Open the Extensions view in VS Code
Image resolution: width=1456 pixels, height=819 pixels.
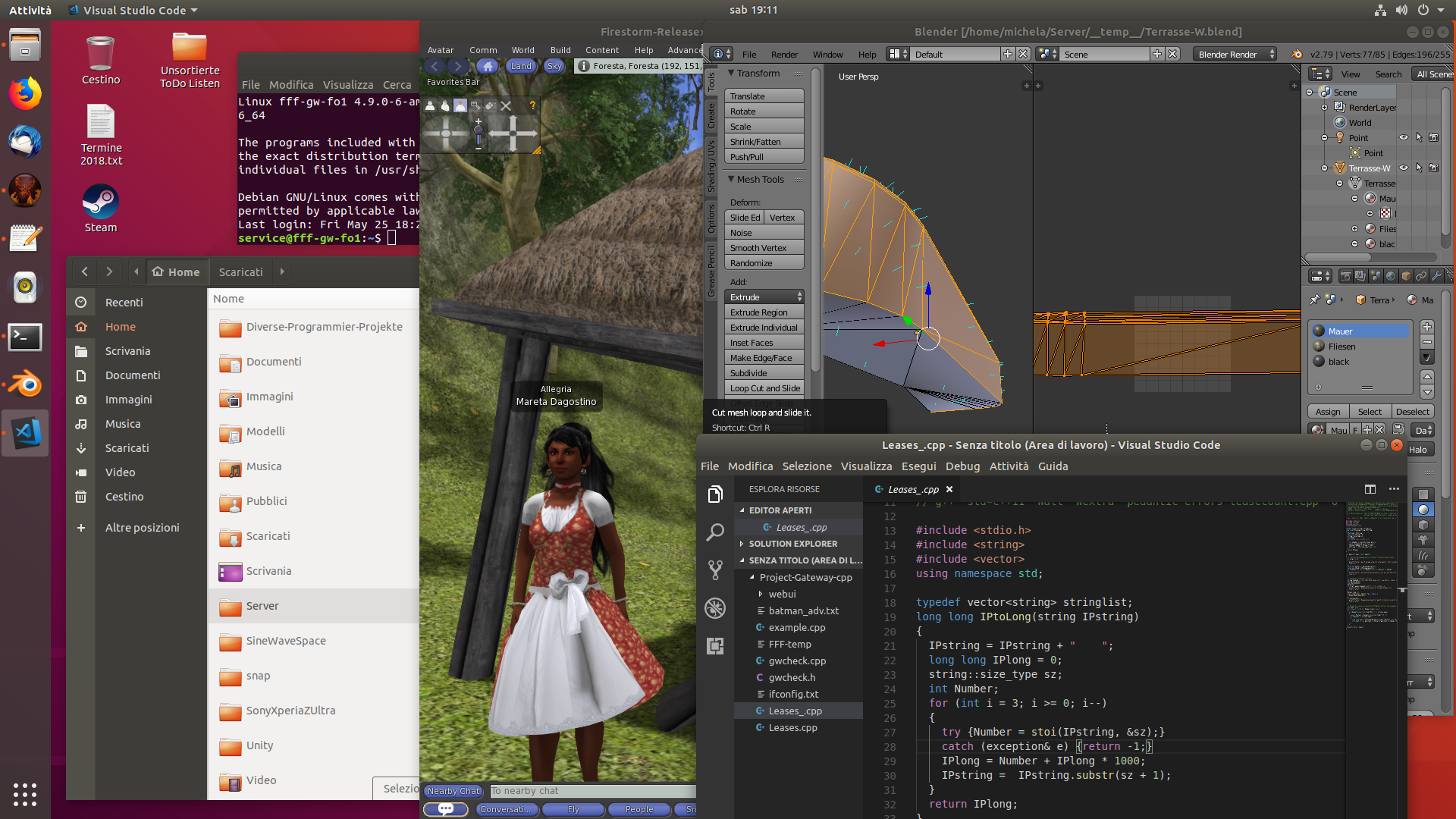tap(715, 646)
